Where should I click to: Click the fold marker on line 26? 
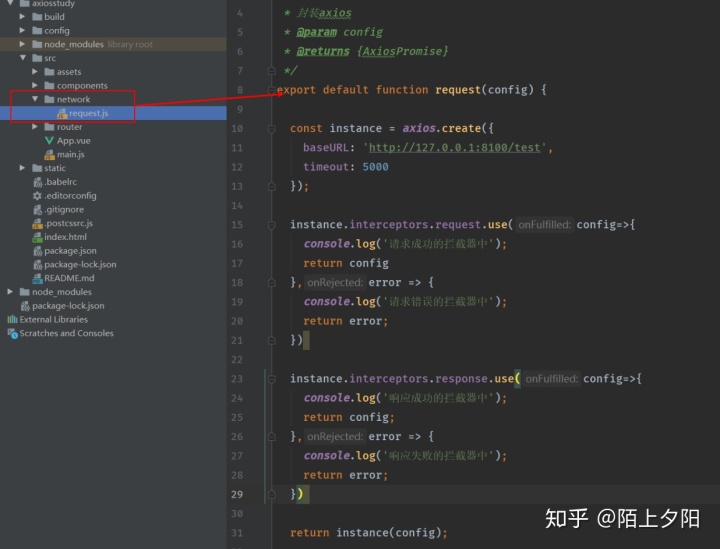pos(271,437)
